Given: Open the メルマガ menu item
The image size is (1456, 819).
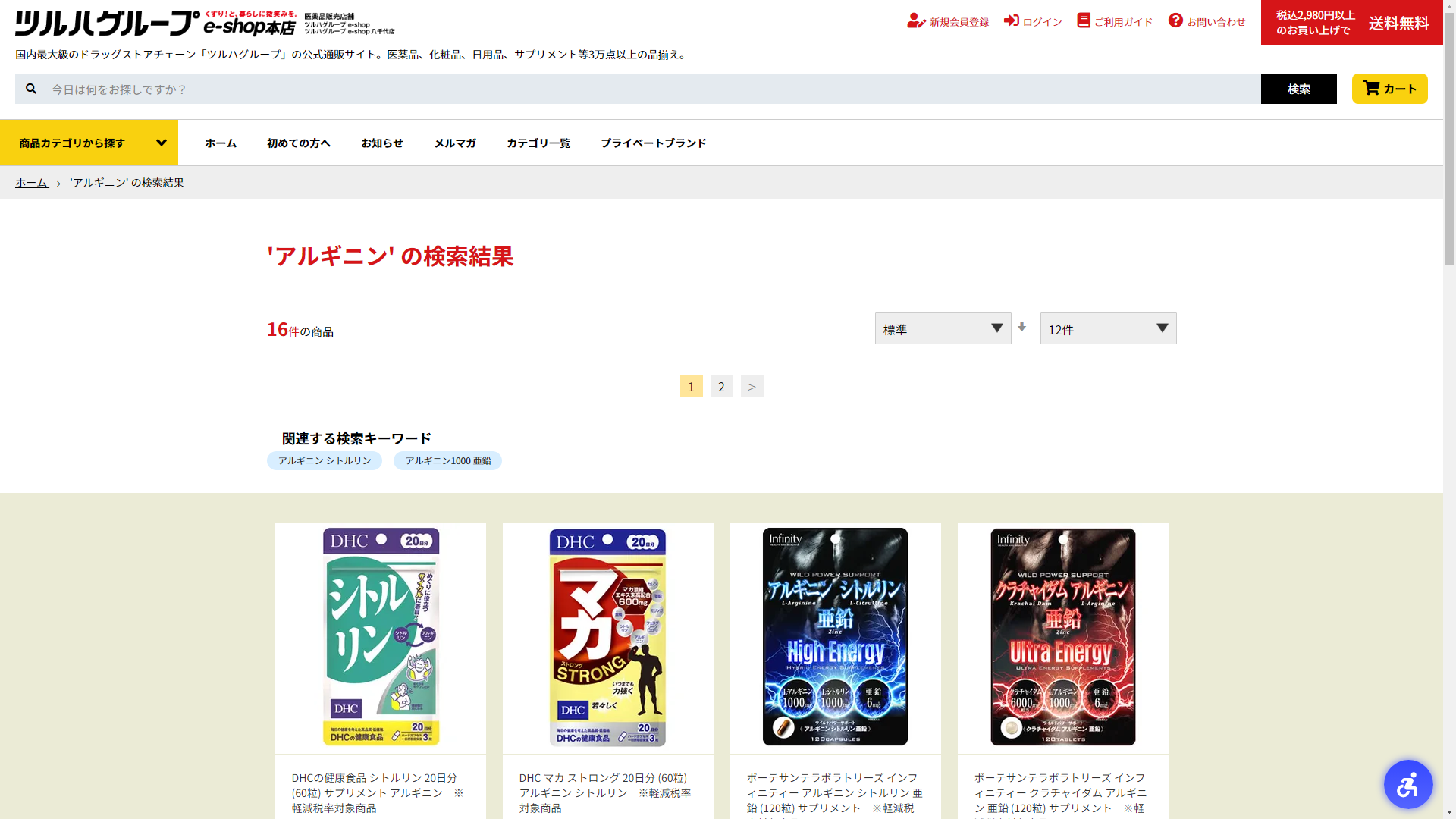Looking at the screenshot, I should 454,143.
